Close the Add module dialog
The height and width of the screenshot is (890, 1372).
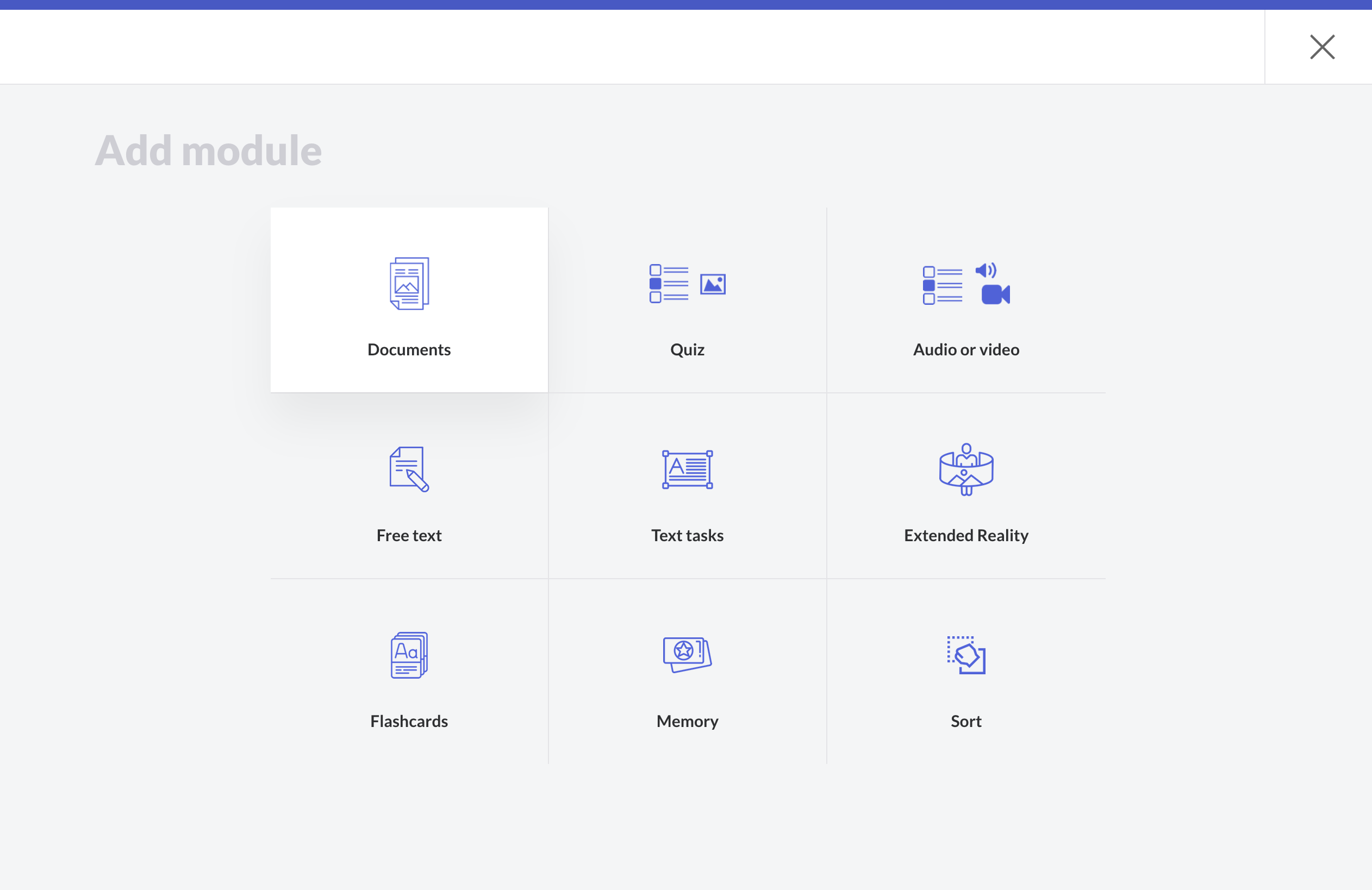[x=1322, y=47]
